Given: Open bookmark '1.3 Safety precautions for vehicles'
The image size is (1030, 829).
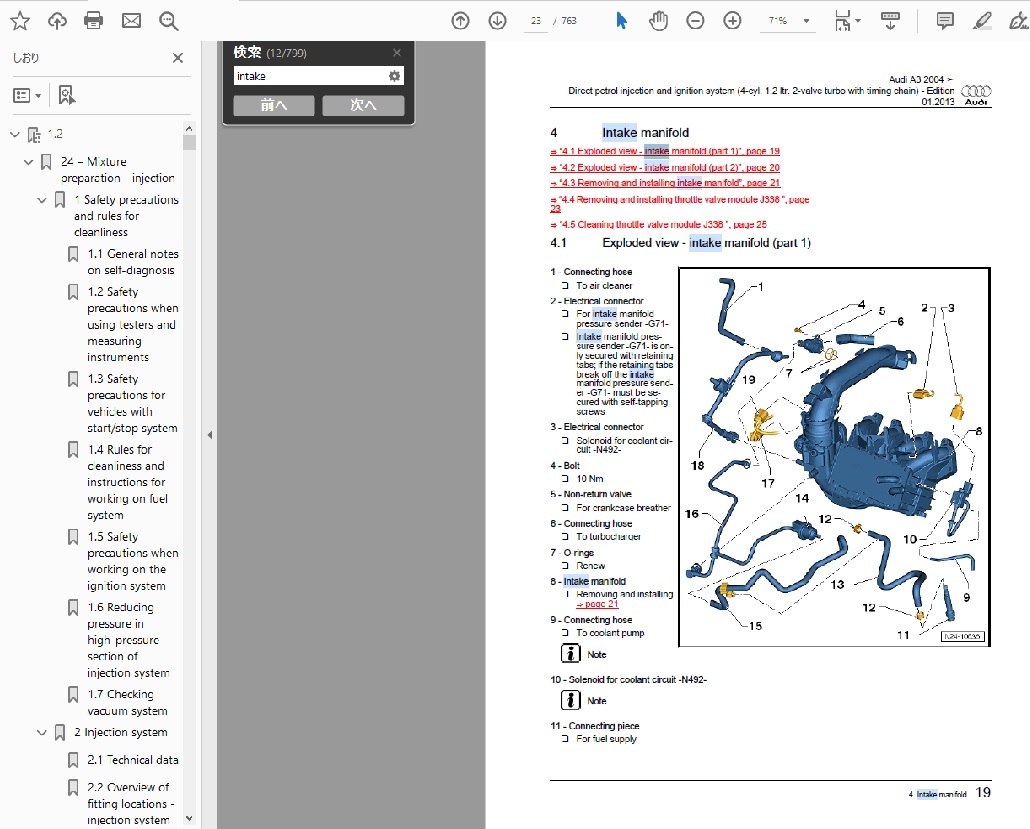Looking at the screenshot, I should coord(132,403).
